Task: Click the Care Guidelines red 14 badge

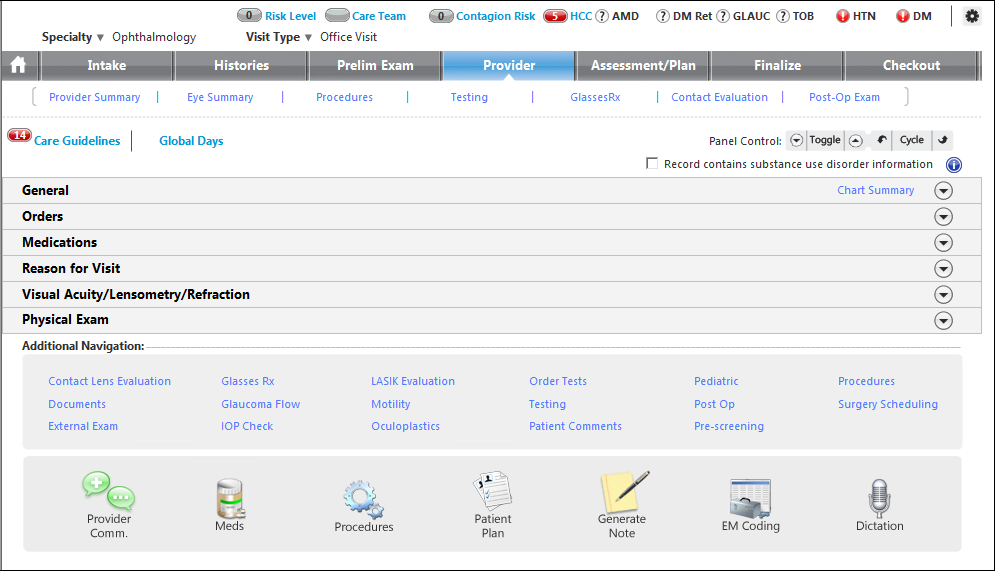Action: point(20,135)
